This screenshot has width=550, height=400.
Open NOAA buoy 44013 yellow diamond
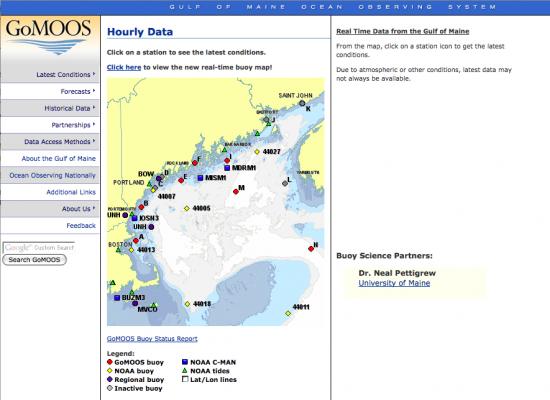(132, 250)
